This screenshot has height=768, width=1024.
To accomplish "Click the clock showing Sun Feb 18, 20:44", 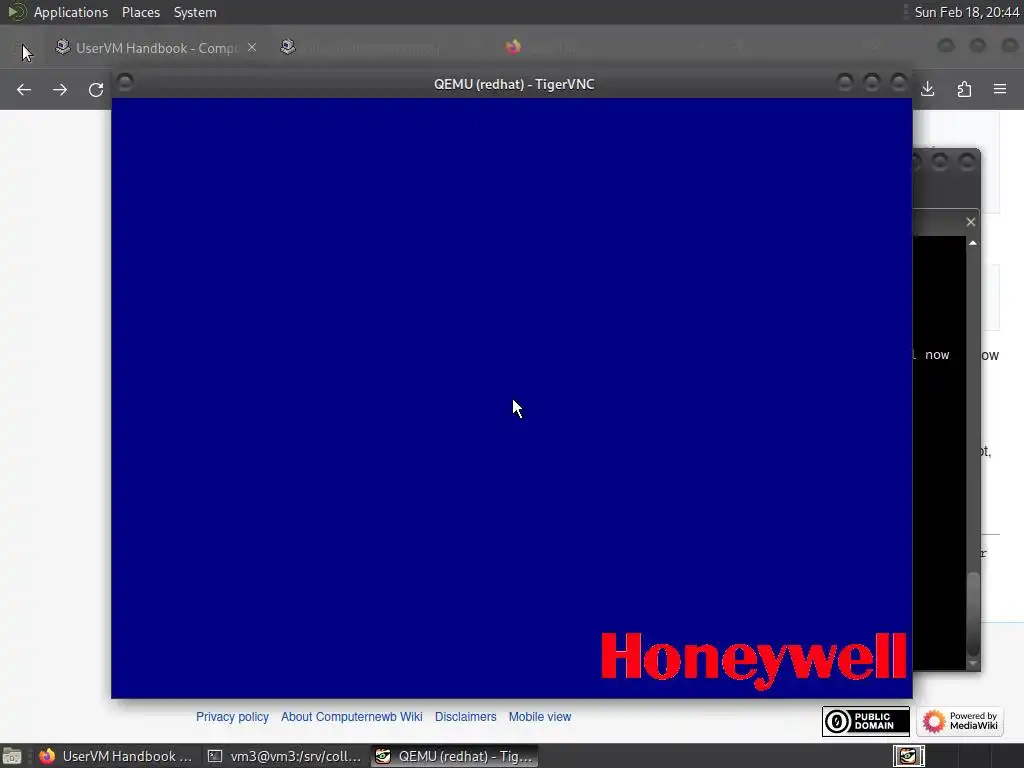I will (966, 12).
